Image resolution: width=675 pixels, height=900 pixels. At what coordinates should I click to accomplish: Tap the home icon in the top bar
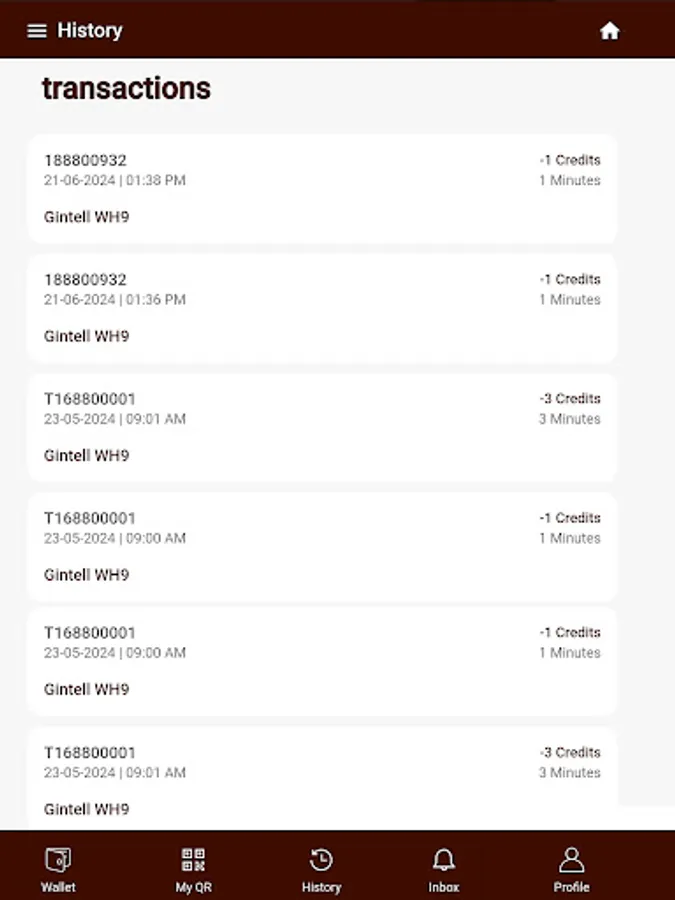610,31
